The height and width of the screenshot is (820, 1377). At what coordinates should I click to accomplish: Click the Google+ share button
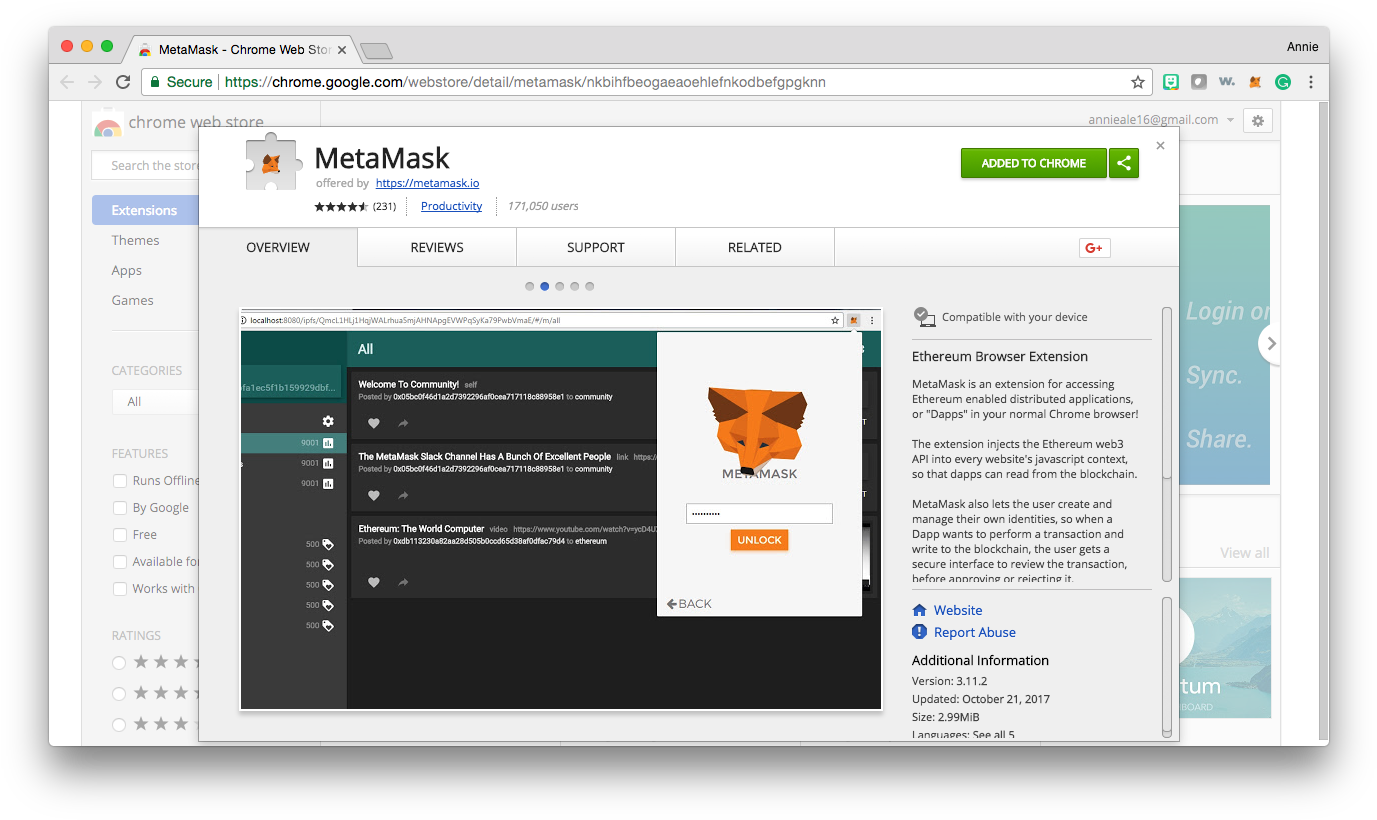[x=1094, y=248]
